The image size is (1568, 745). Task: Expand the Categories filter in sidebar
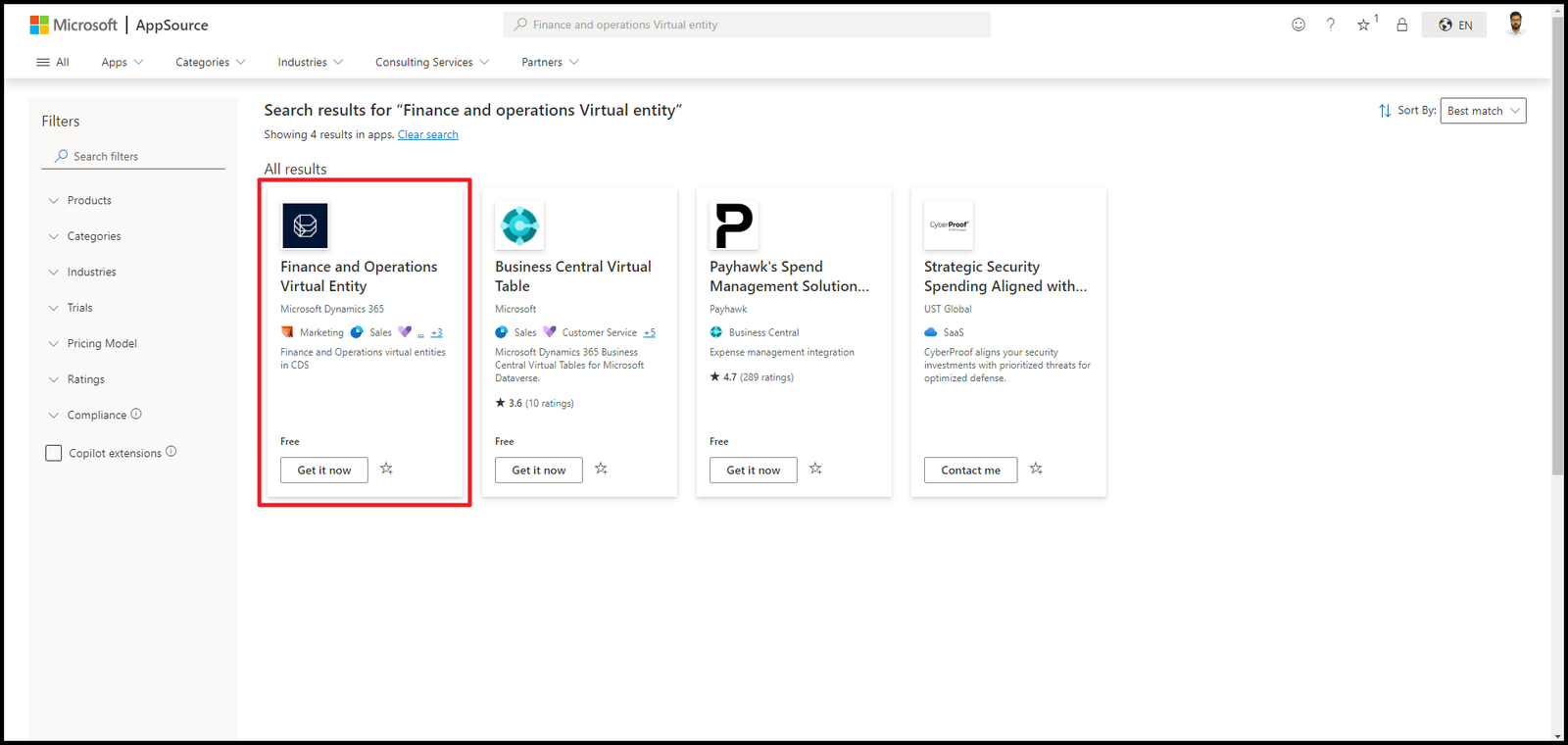click(85, 236)
